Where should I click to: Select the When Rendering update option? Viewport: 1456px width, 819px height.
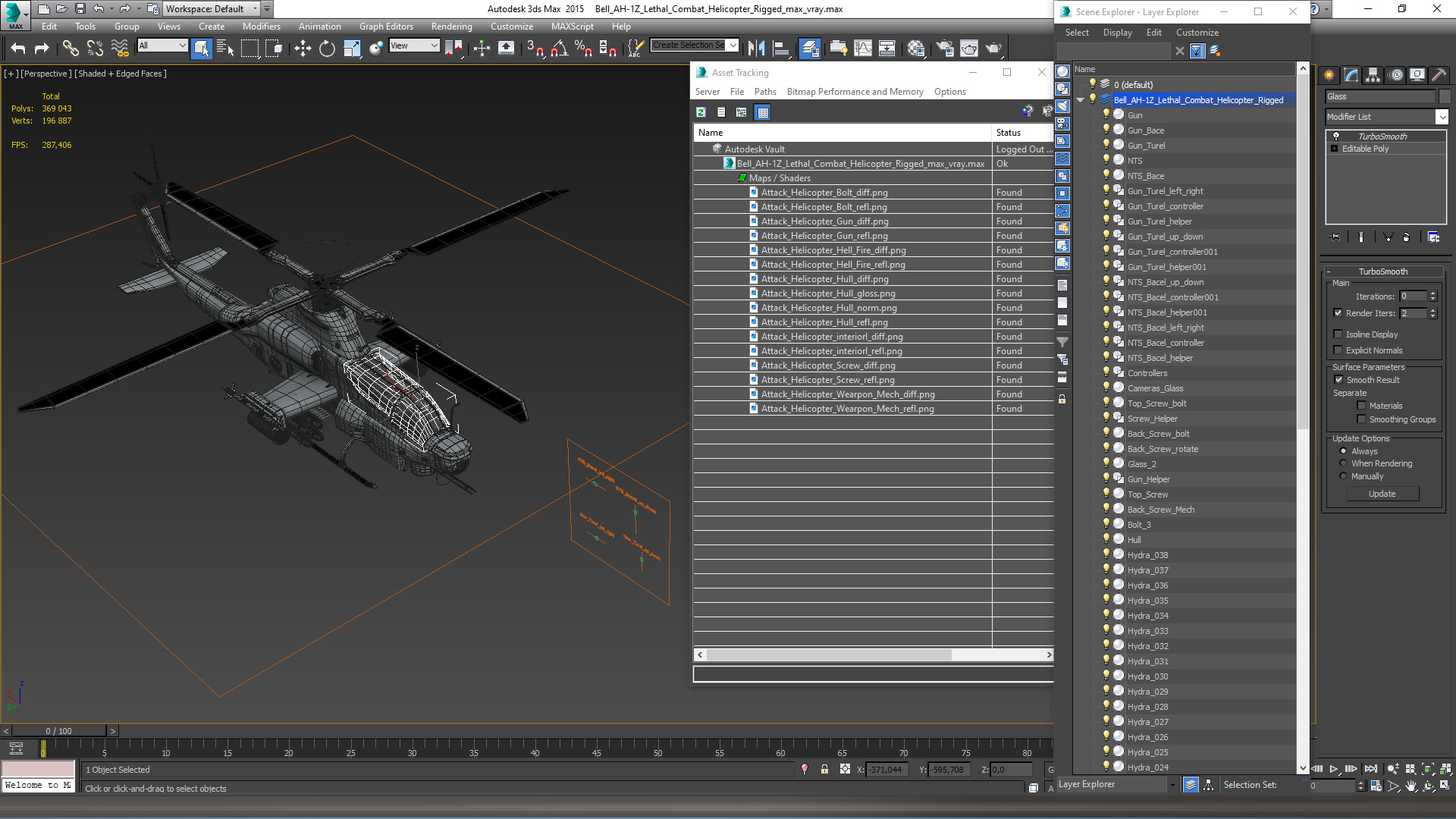(x=1343, y=463)
